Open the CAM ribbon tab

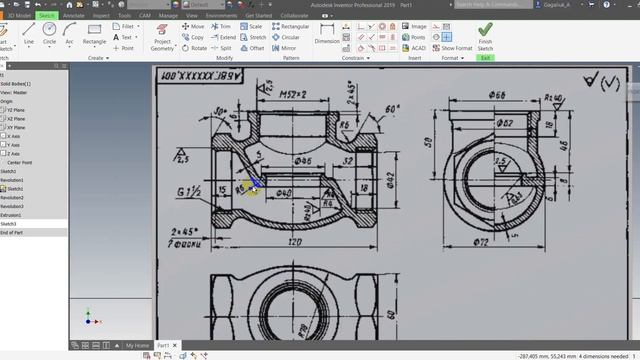[x=144, y=16]
